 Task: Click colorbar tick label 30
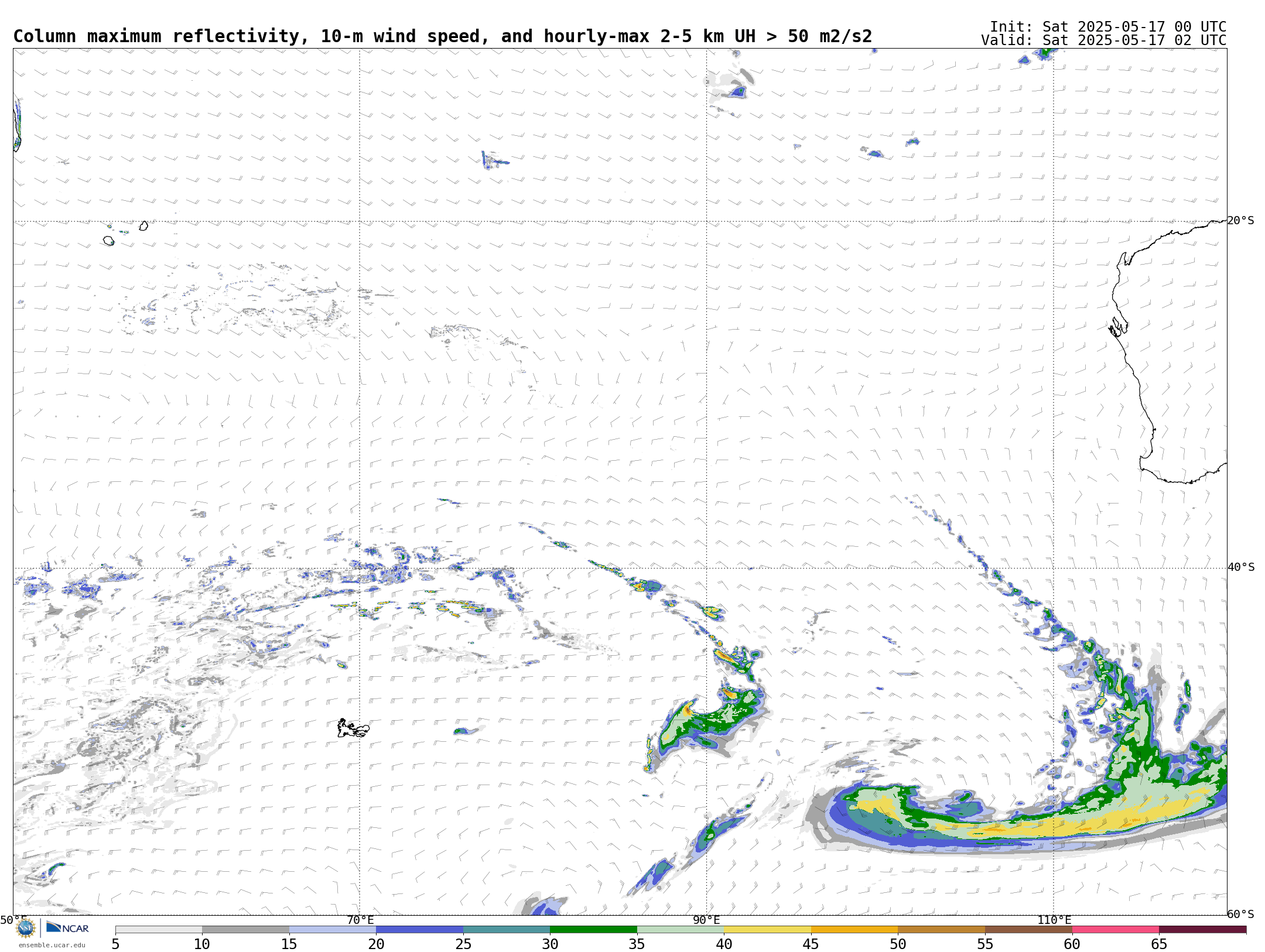(550, 944)
